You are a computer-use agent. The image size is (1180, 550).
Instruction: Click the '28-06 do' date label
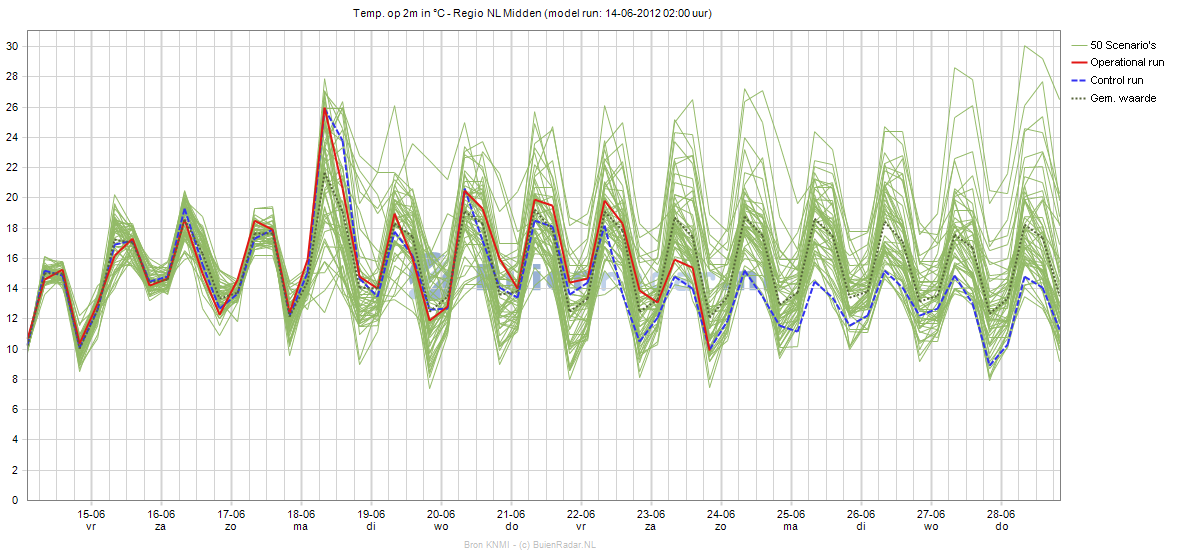[1002, 521]
